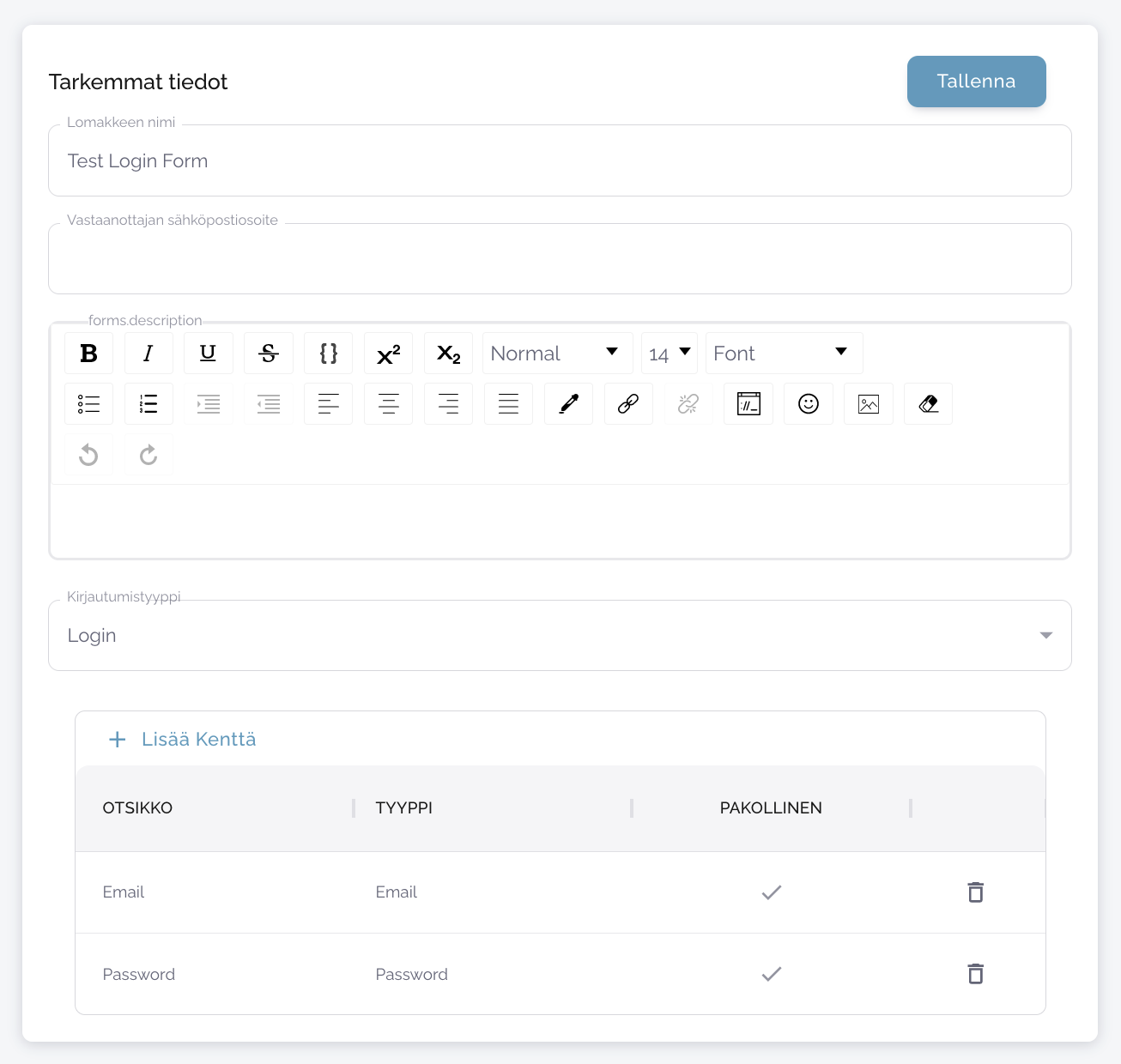The image size is (1121, 1064).
Task: Open the color picker dropper tool
Action: coord(568,404)
